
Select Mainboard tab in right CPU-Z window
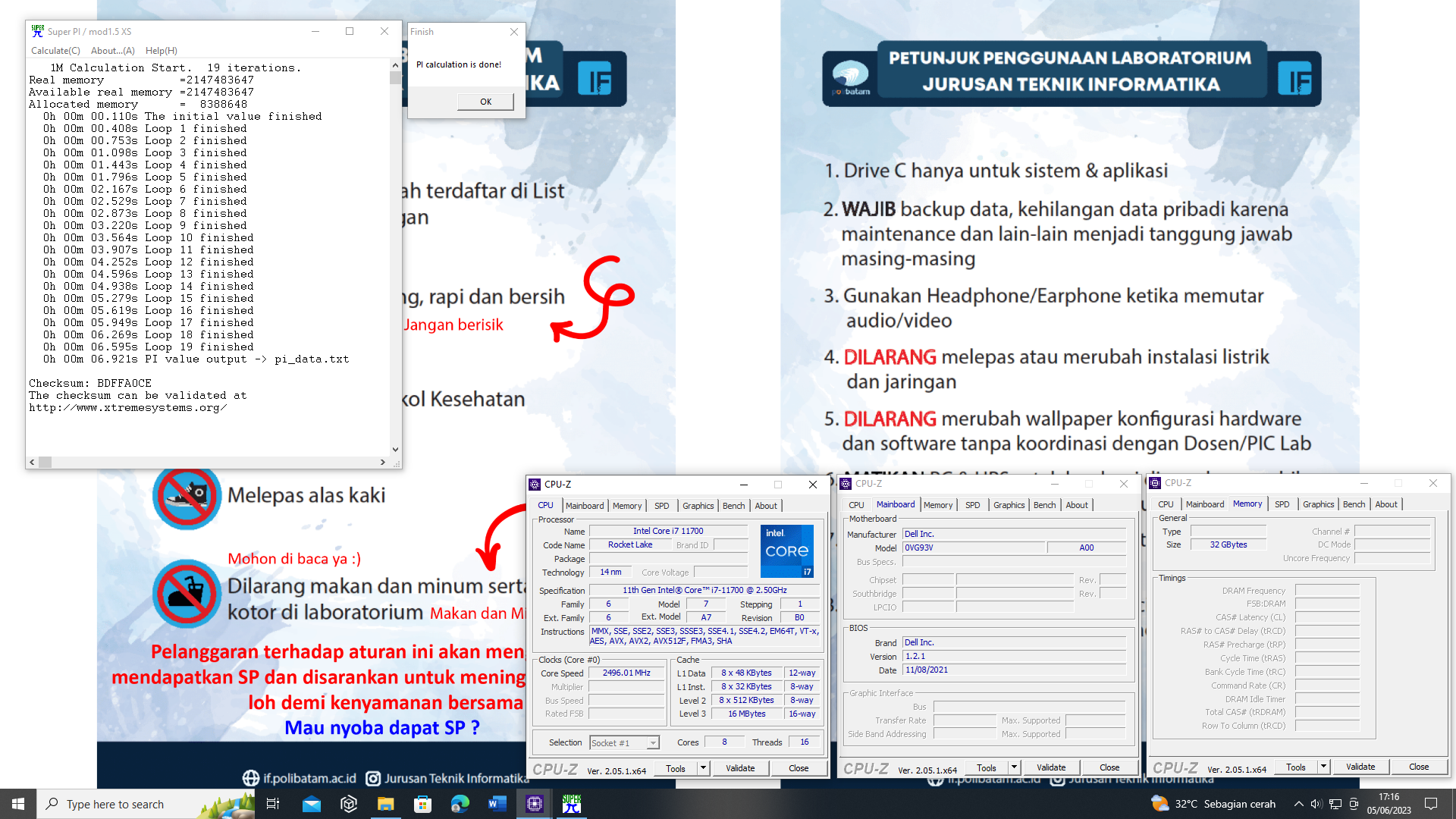(1205, 504)
